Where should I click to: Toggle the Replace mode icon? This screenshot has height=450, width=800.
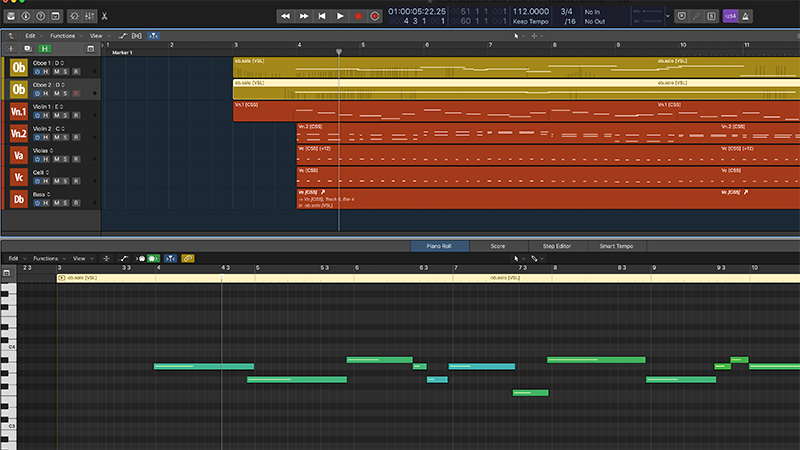tap(682, 16)
